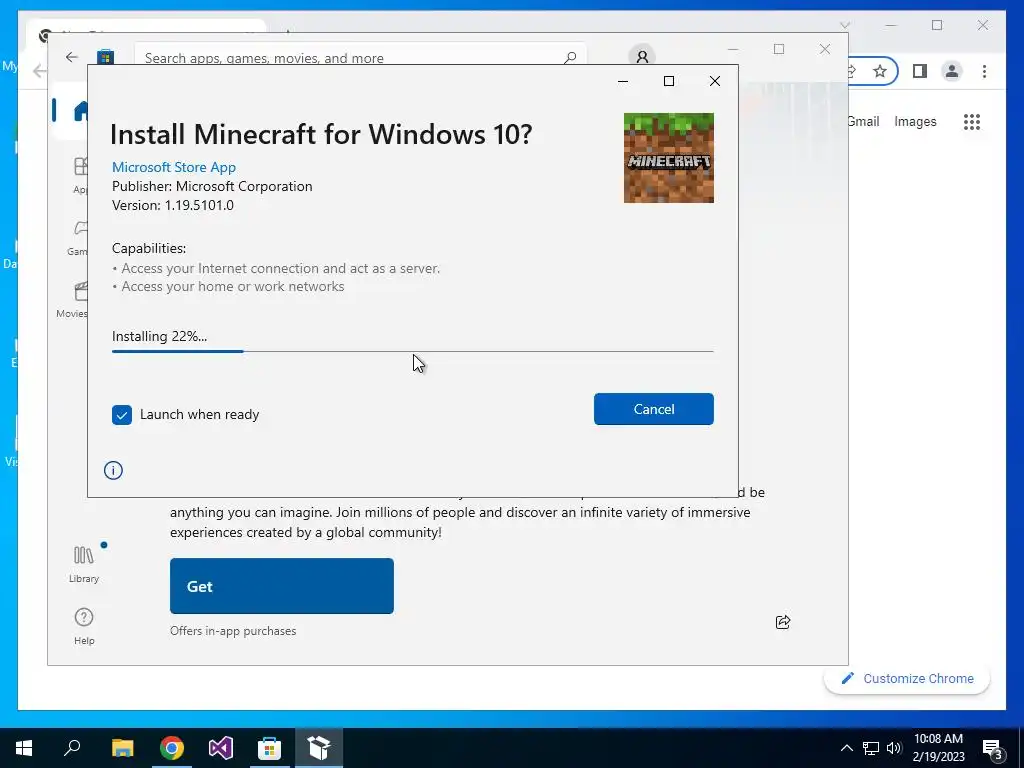Viewport: 1024px width, 768px height.
Task: Switch to Chrome from taskbar
Action: [x=171, y=748]
